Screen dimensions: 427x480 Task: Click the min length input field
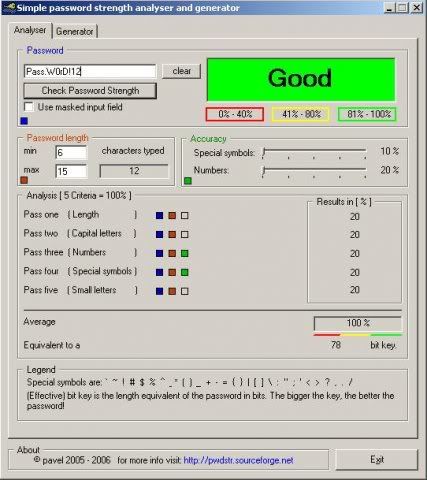point(71,153)
